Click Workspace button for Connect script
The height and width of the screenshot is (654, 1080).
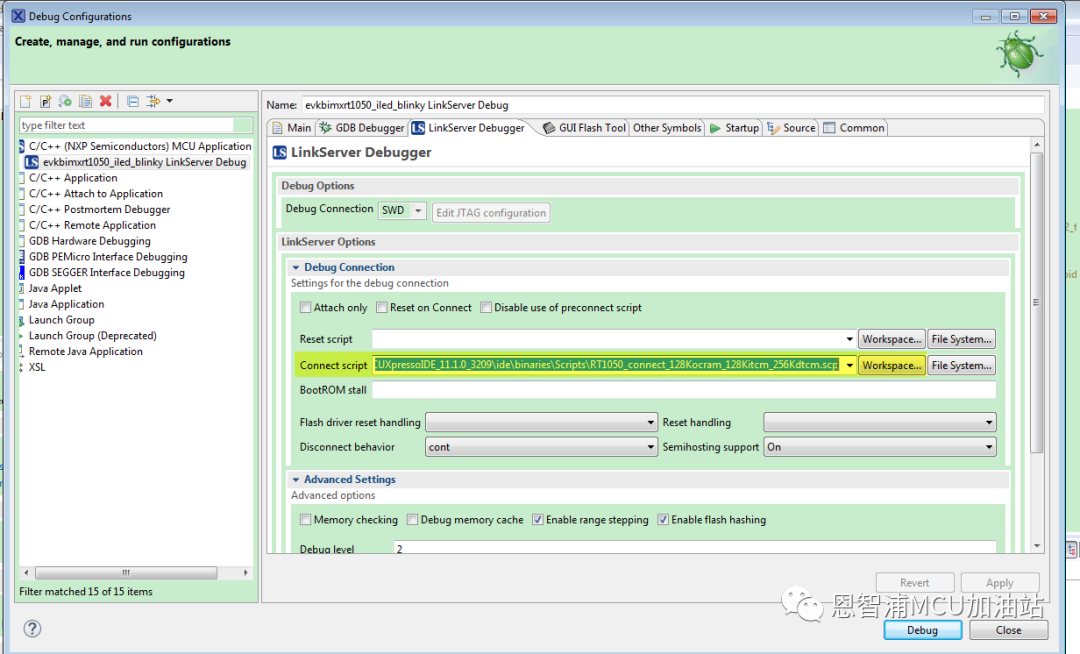click(x=891, y=366)
